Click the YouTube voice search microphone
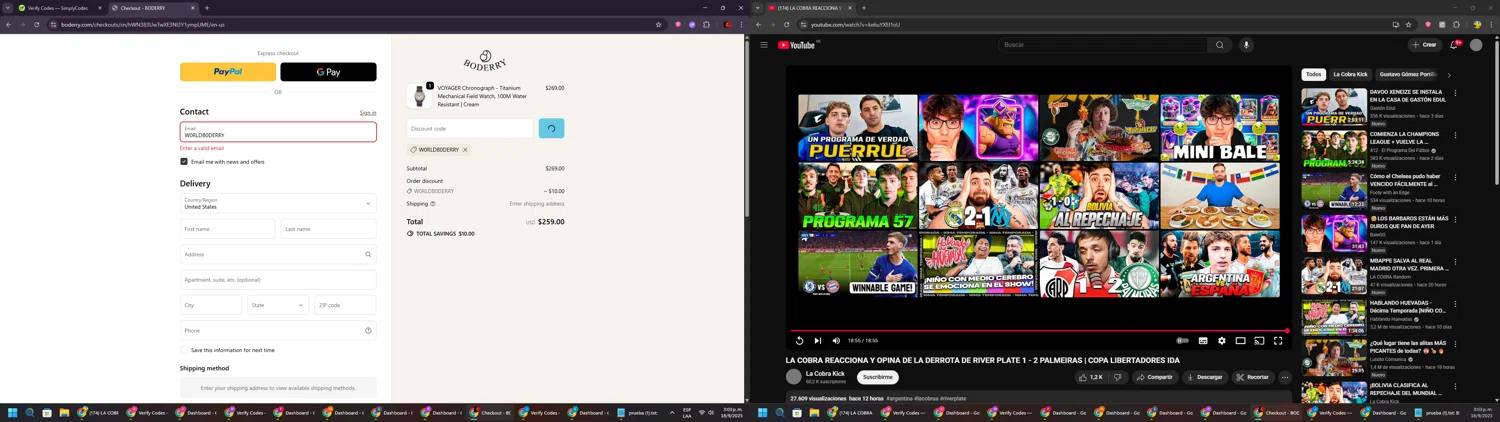Image resolution: width=1500 pixels, height=422 pixels. [1246, 45]
